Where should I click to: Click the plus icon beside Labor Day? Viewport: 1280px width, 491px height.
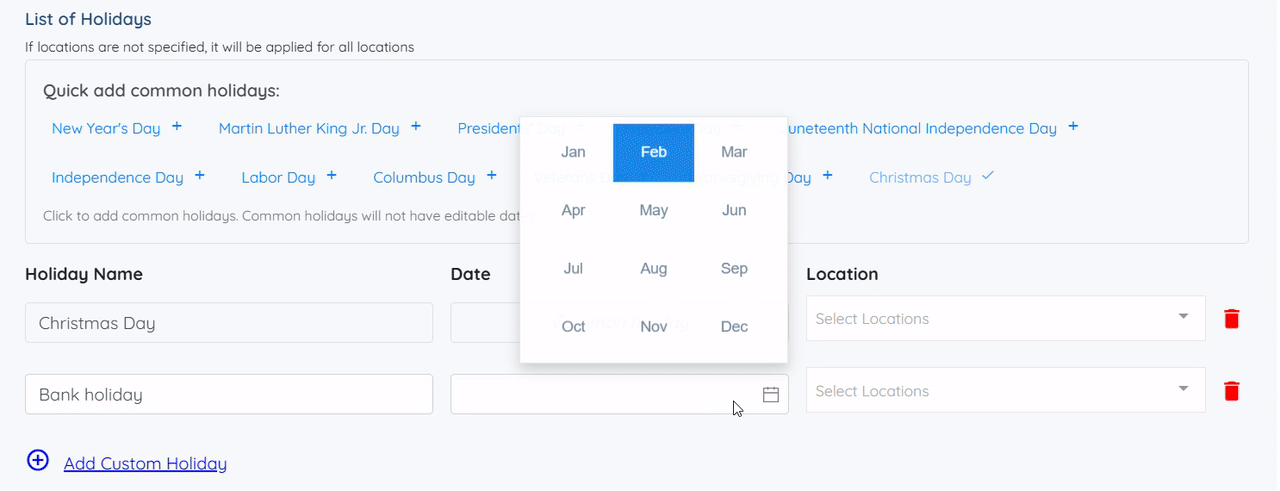332,176
